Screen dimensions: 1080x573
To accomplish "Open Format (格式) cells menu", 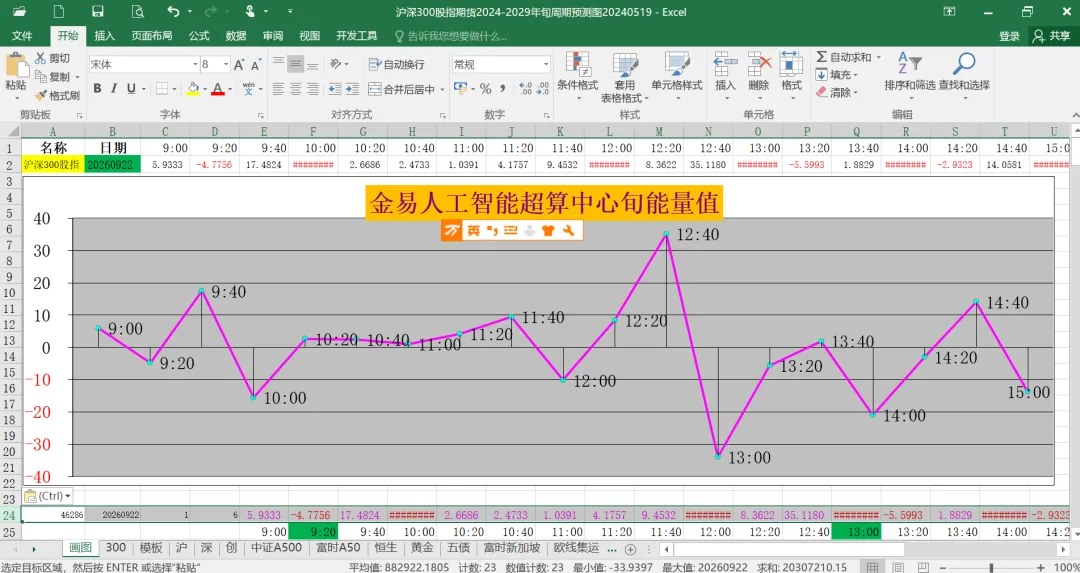I will pos(791,76).
